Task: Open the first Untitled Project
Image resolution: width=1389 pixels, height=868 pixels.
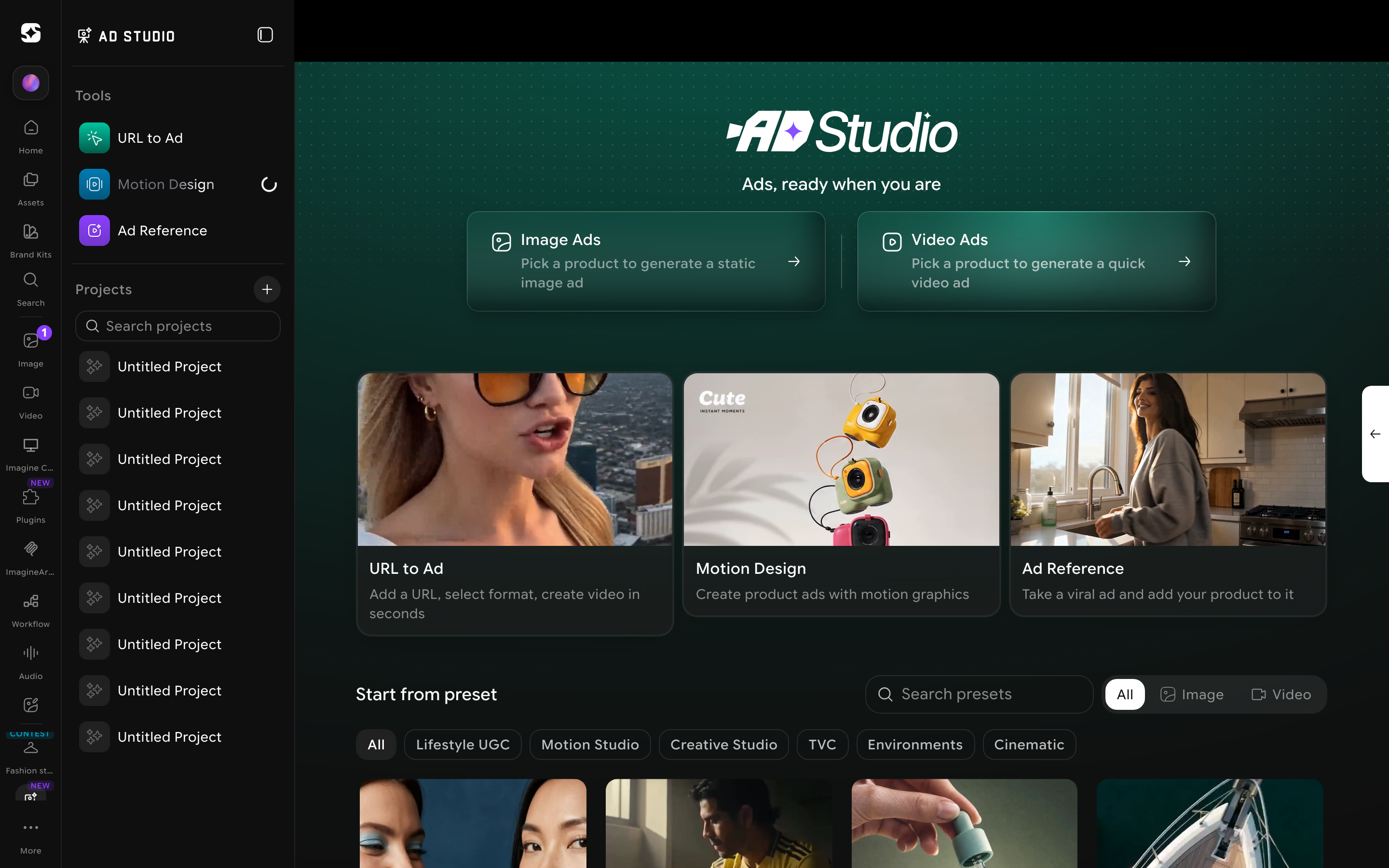Action: pyautogui.click(x=178, y=367)
